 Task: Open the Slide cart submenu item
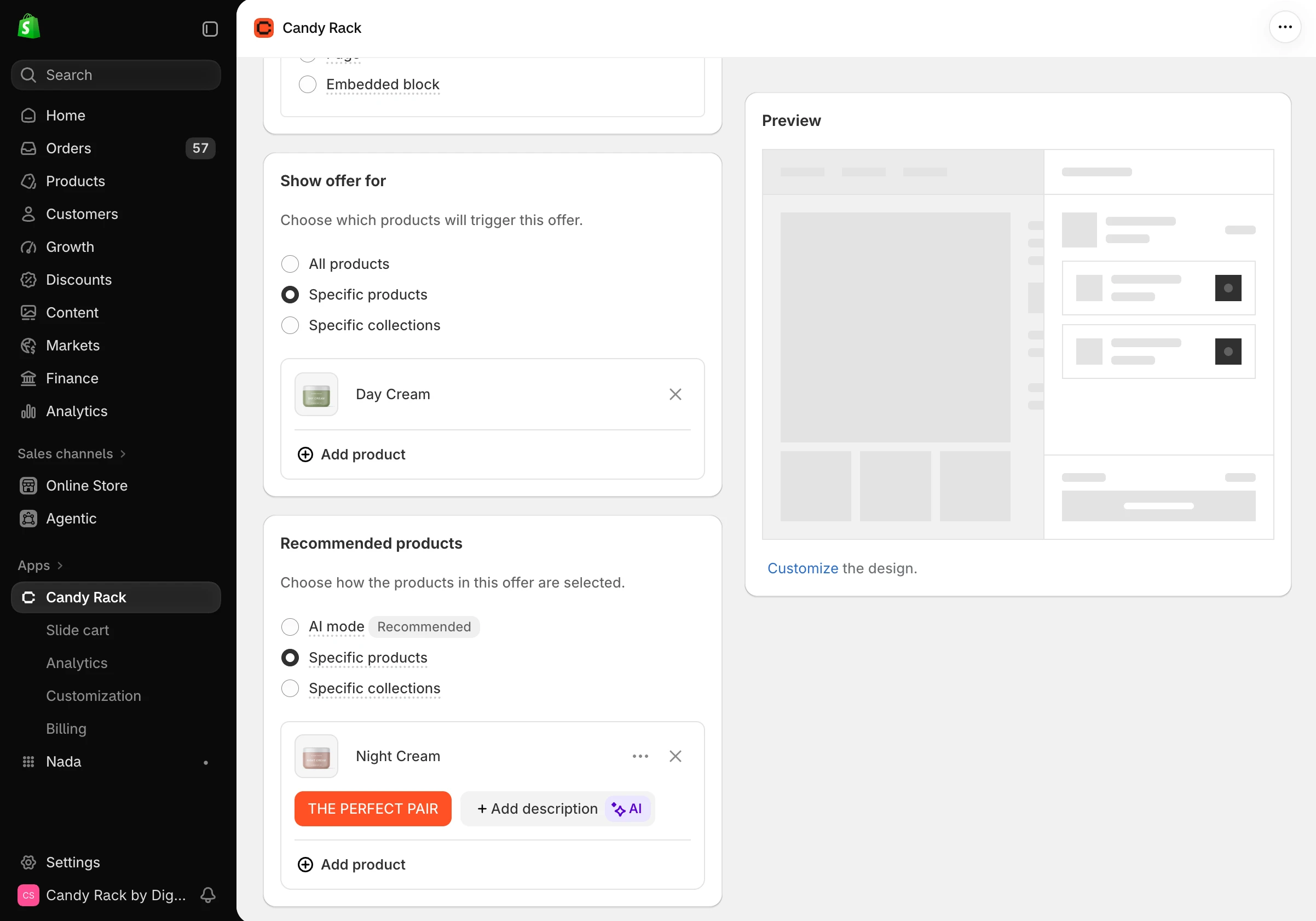pyautogui.click(x=77, y=630)
